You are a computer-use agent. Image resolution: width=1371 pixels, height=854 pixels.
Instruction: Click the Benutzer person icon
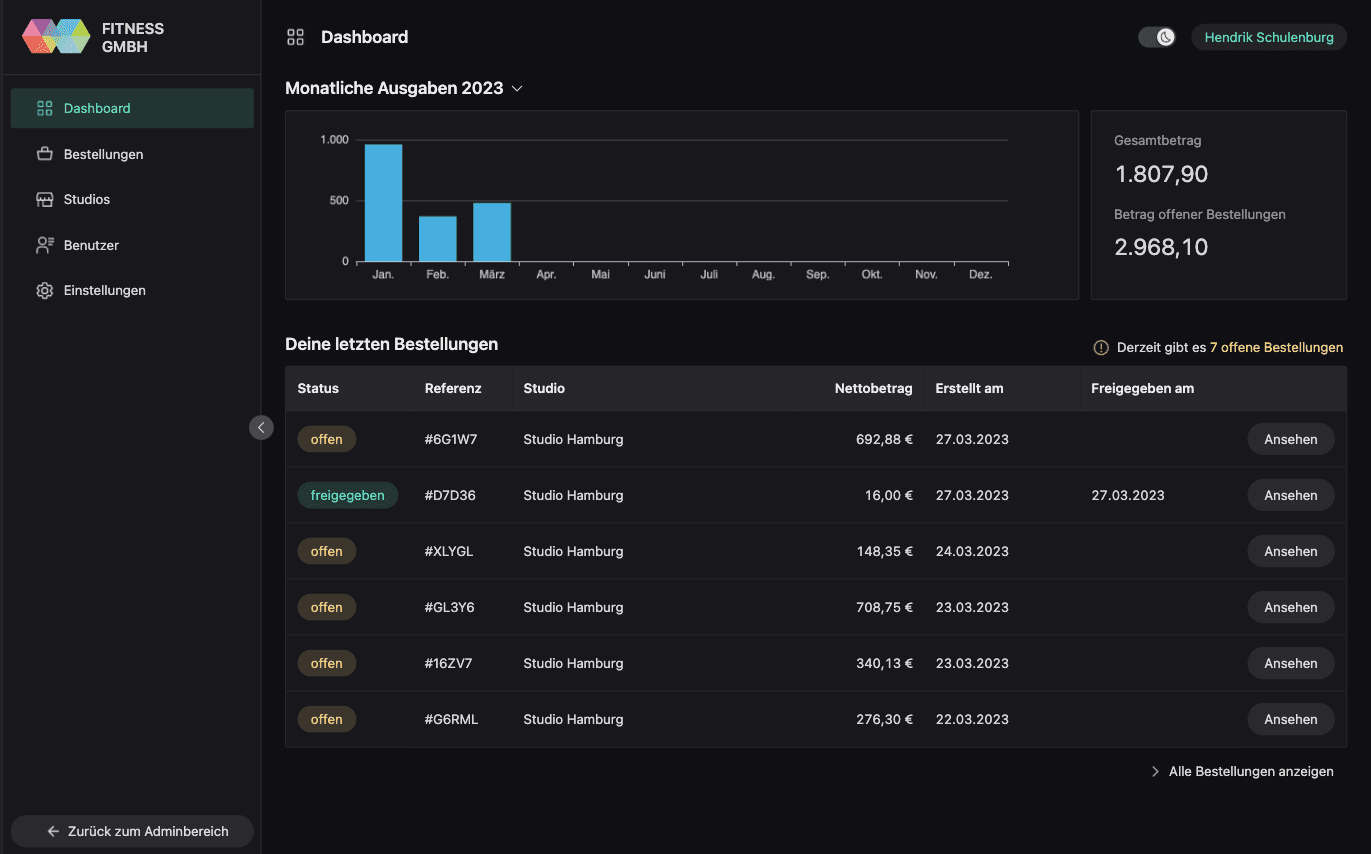click(x=44, y=245)
